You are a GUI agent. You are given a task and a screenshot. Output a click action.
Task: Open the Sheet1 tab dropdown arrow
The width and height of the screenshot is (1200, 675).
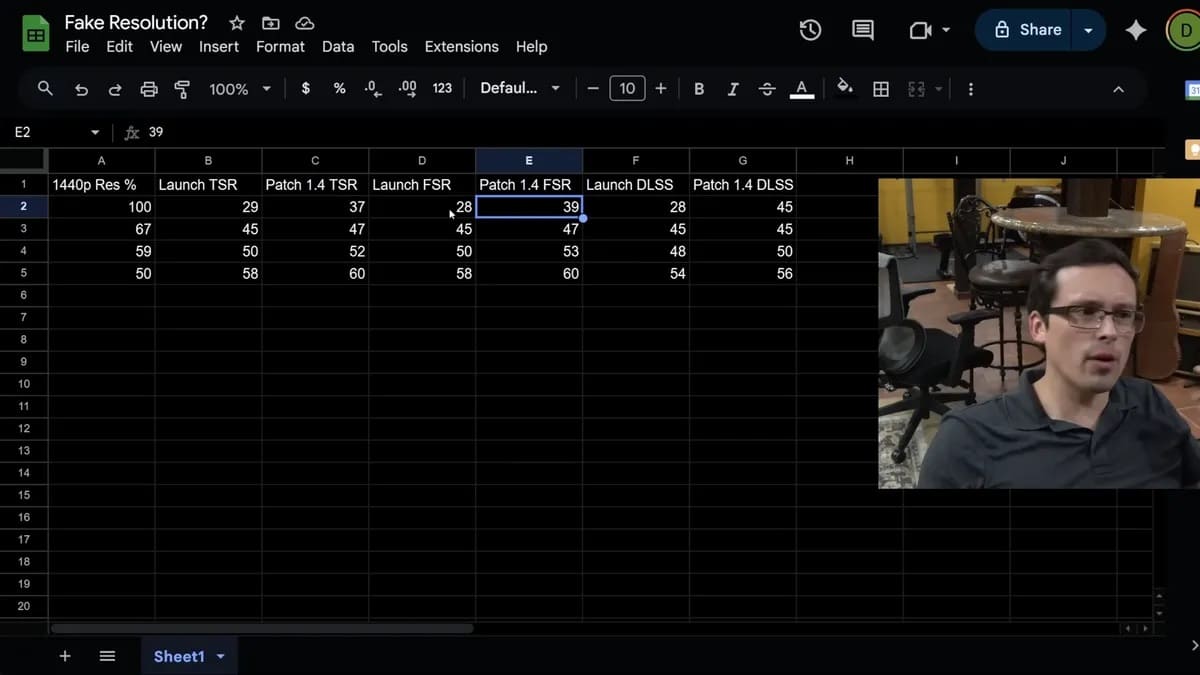(x=221, y=657)
